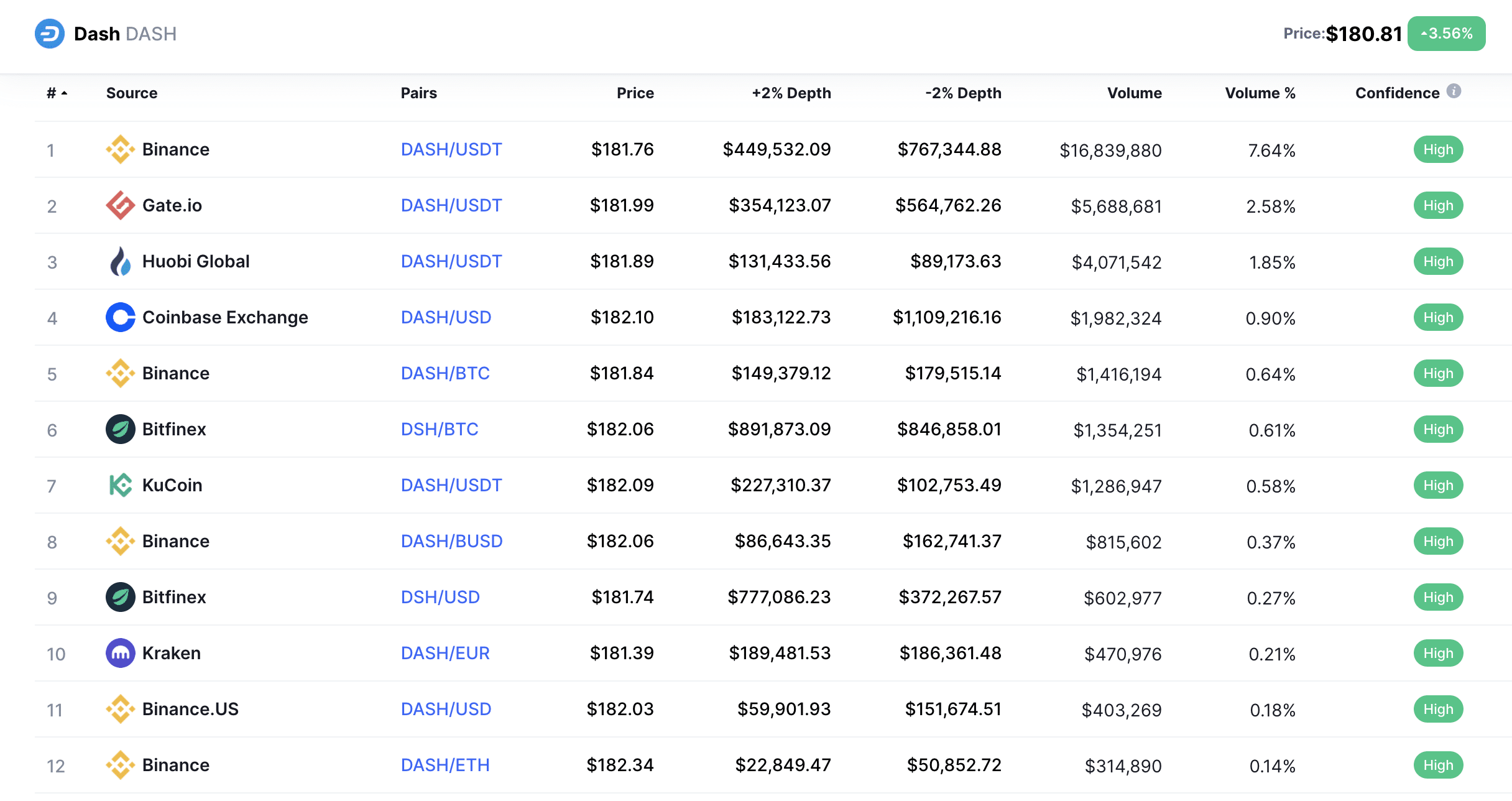Click the Binance logo in DASH/ETH row
This screenshot has height=801, width=1512.
click(121, 765)
